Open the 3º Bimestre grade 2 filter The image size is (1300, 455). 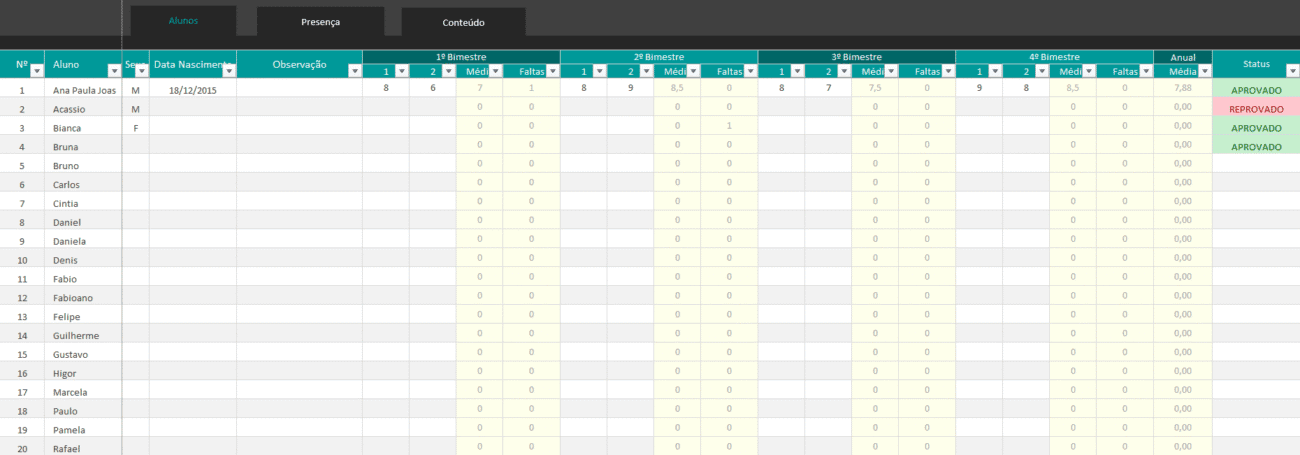844,71
